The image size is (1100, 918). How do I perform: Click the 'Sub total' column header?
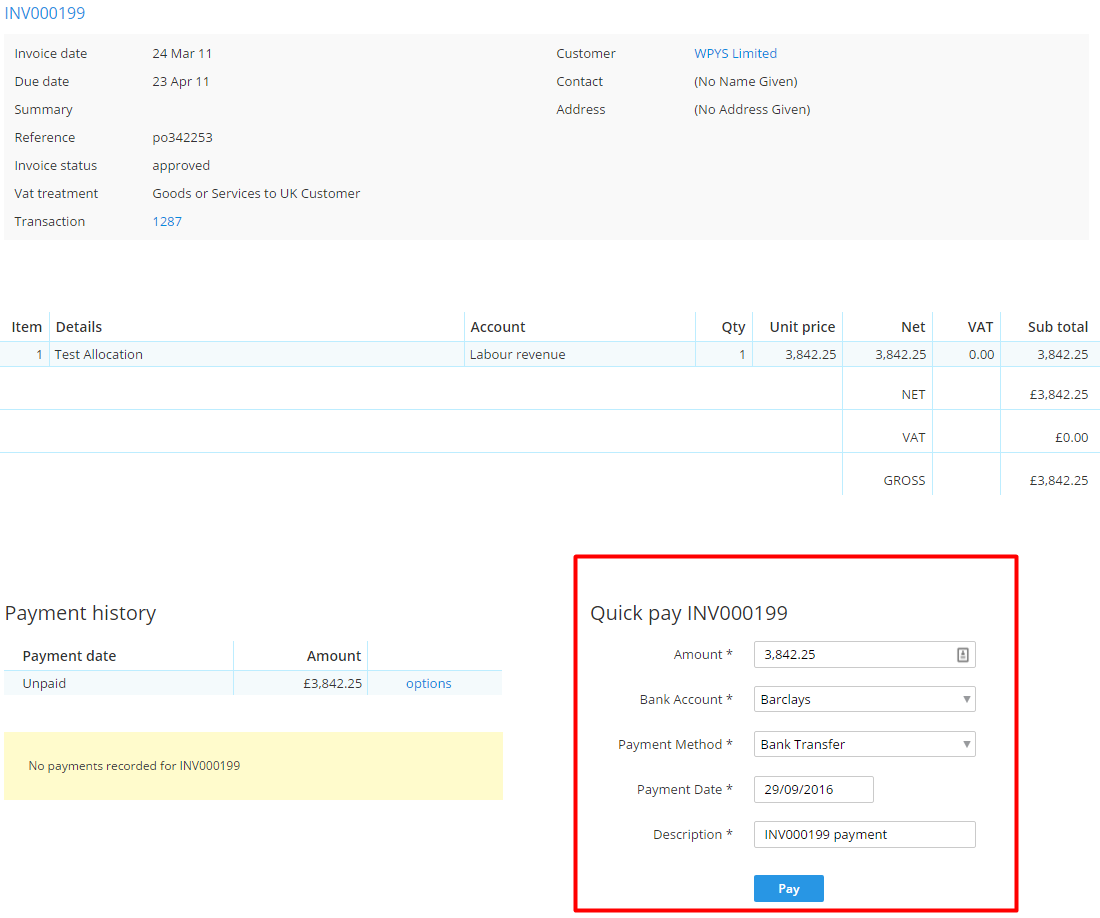pos(1058,327)
